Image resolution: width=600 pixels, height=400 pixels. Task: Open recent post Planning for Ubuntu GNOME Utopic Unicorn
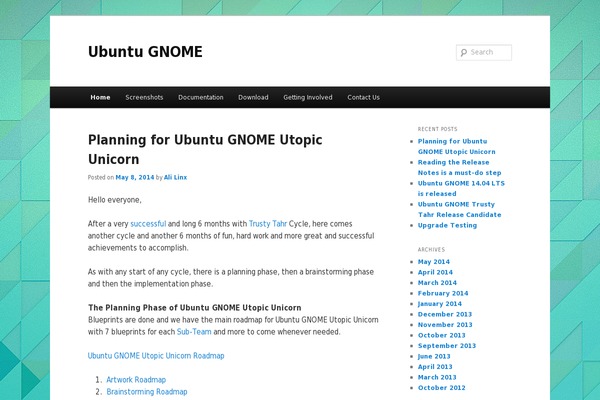click(457, 146)
